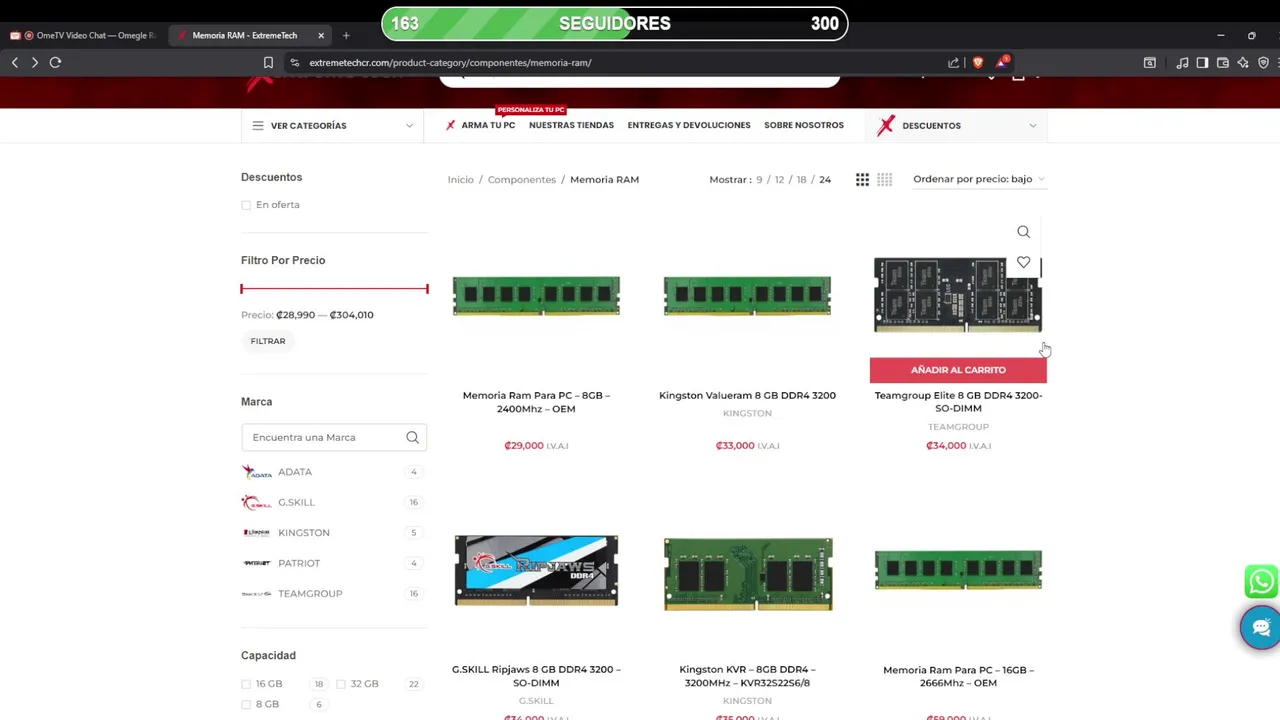The image size is (1280, 720).
Task: Open the Leo AI sparkle icon
Action: coord(1243,62)
